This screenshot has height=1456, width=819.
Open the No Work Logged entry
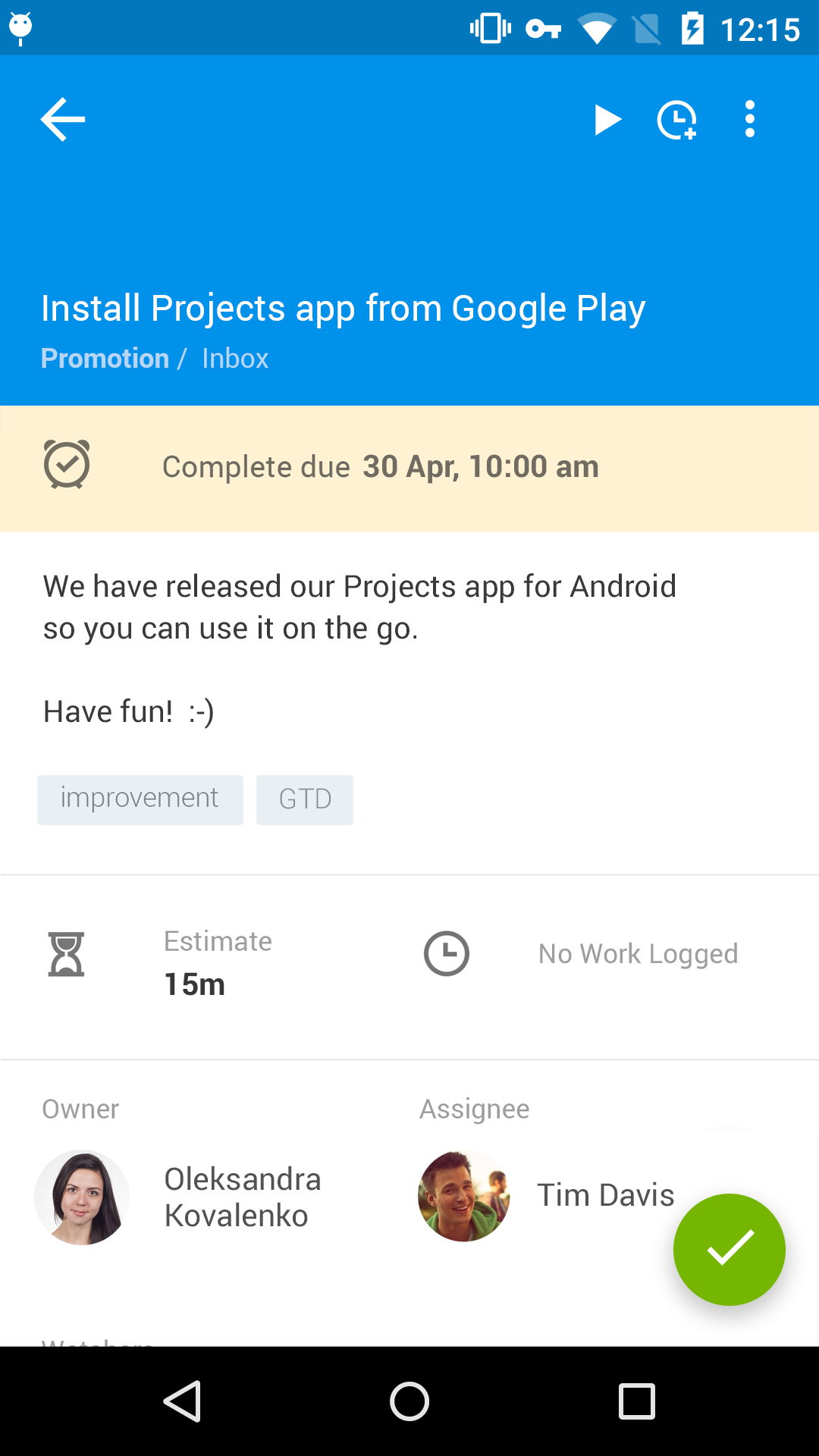pyautogui.click(x=638, y=954)
